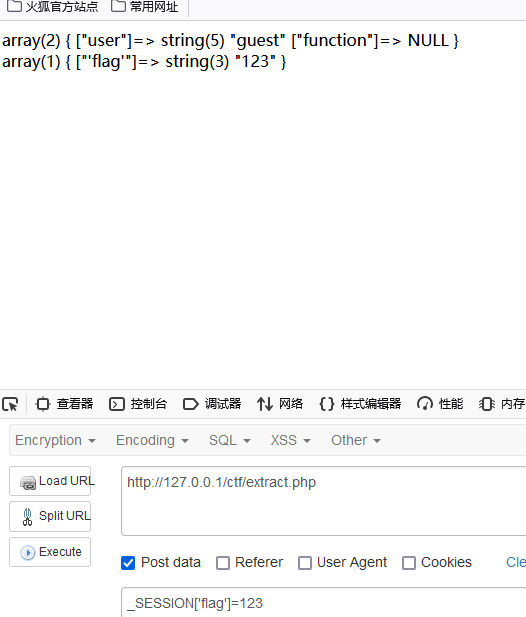Open the Performance (性能) gauge icon
526x617 pixels.
pyautogui.click(x=424, y=404)
